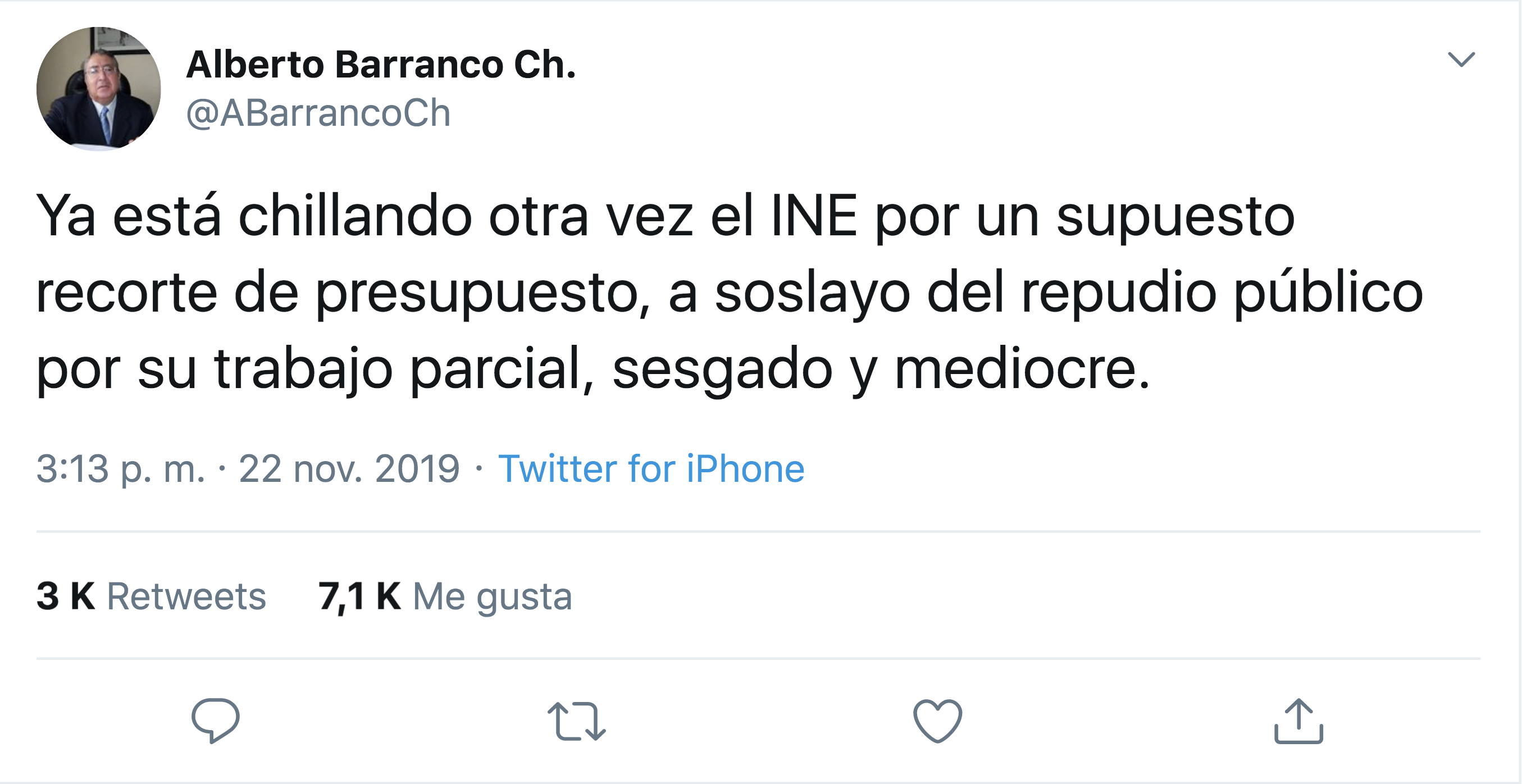Click the bold 7,1 K likes count
Image resolution: width=1522 pixels, height=784 pixels.
[359, 596]
